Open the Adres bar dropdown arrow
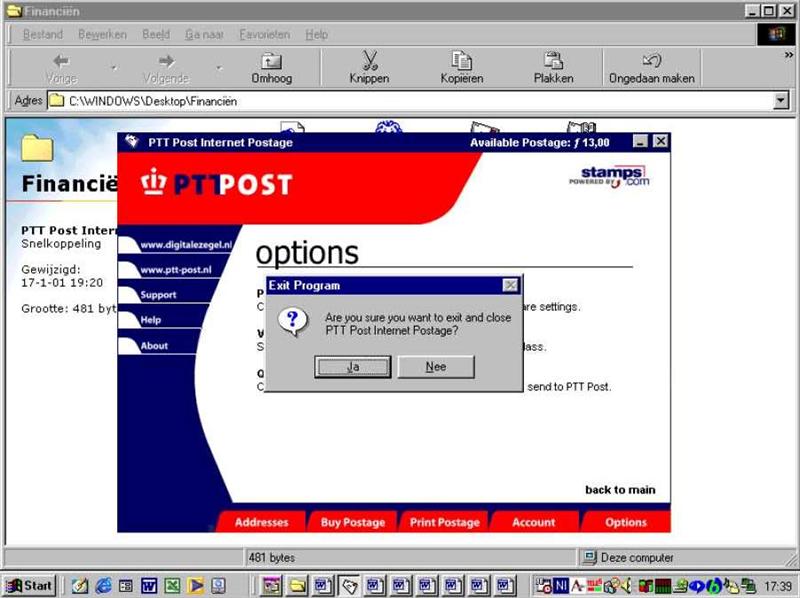This screenshot has width=800, height=598. click(x=781, y=101)
